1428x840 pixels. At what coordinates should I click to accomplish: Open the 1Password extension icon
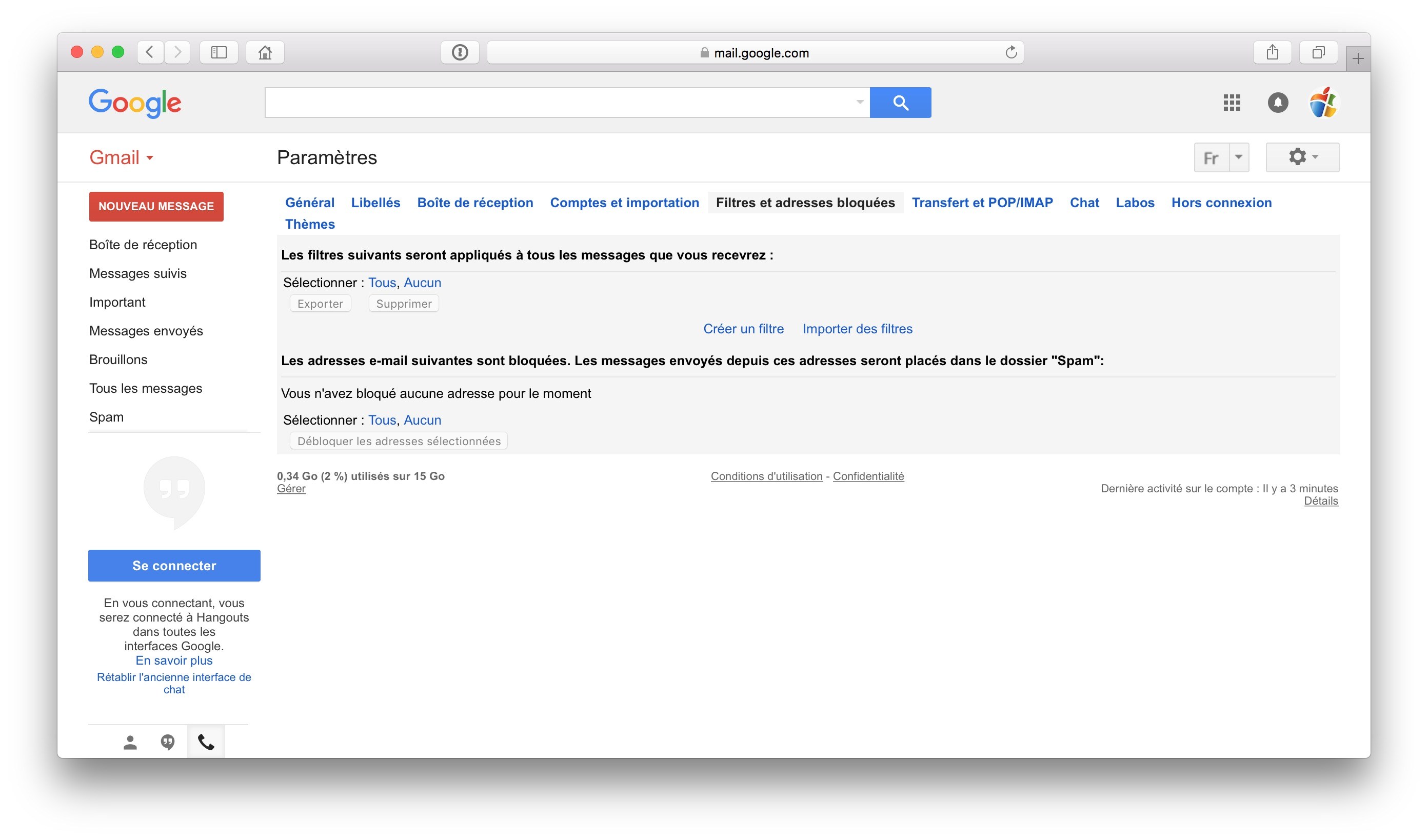click(x=460, y=52)
